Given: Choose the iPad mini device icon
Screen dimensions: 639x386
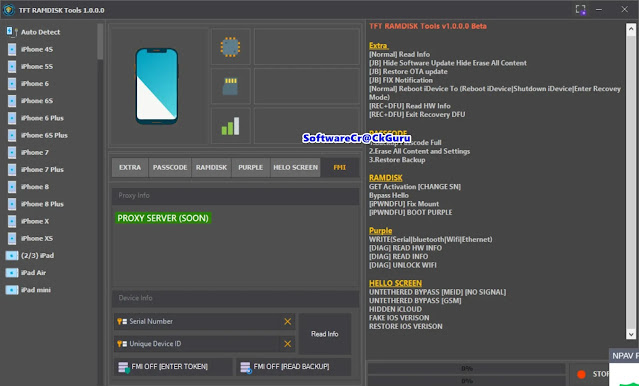Looking at the screenshot, I should click(x=12, y=290).
